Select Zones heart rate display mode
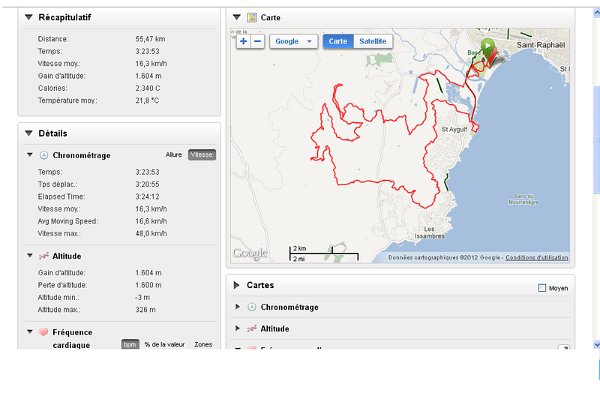The height and width of the screenshot is (420, 600). coord(203,344)
